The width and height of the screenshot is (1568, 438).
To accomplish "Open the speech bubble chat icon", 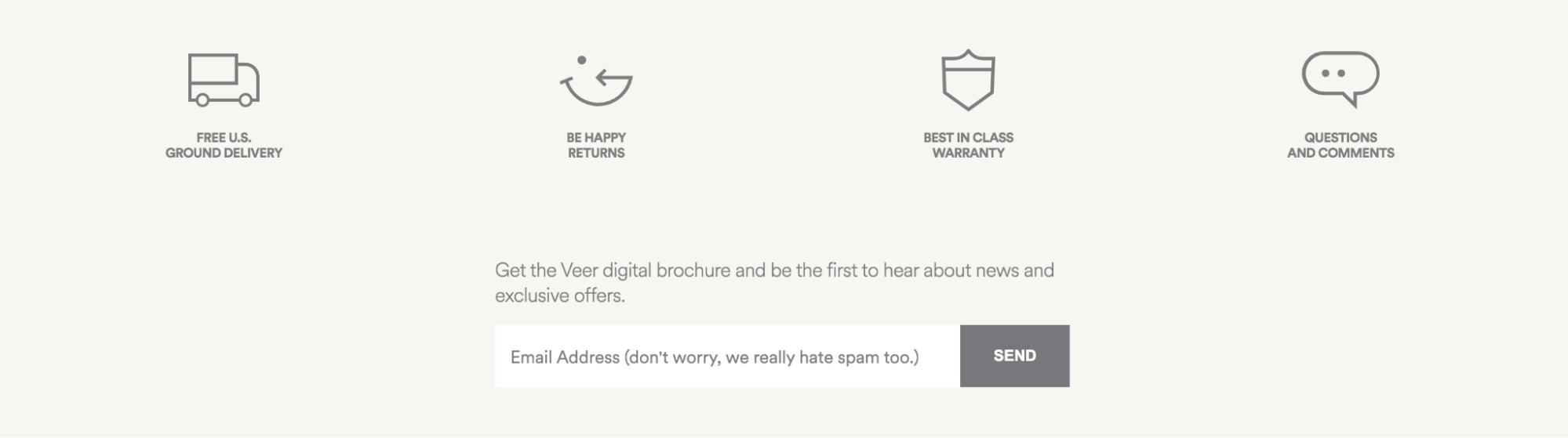I will click(x=1341, y=80).
